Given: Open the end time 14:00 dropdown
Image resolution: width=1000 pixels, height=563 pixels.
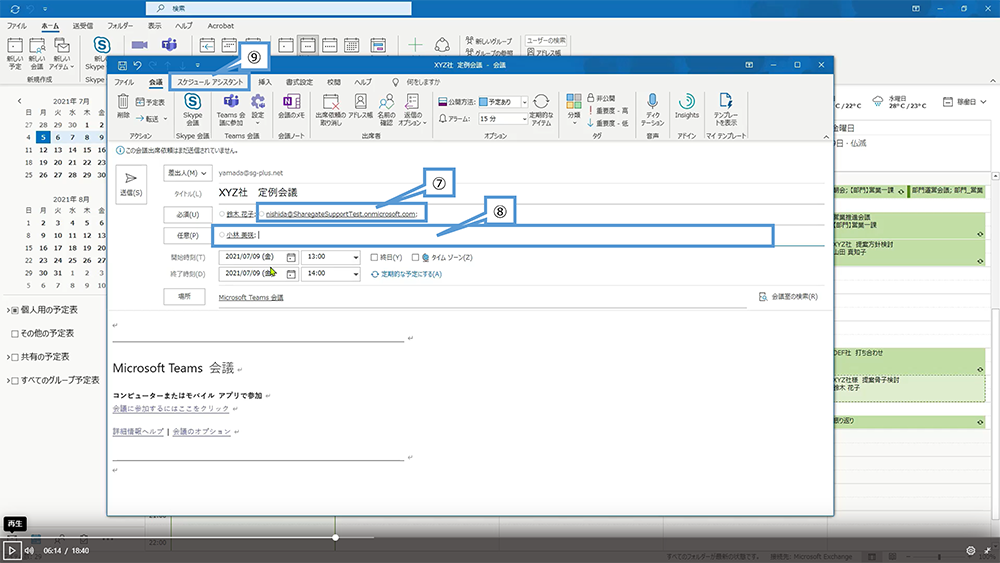Looking at the screenshot, I should [x=355, y=274].
